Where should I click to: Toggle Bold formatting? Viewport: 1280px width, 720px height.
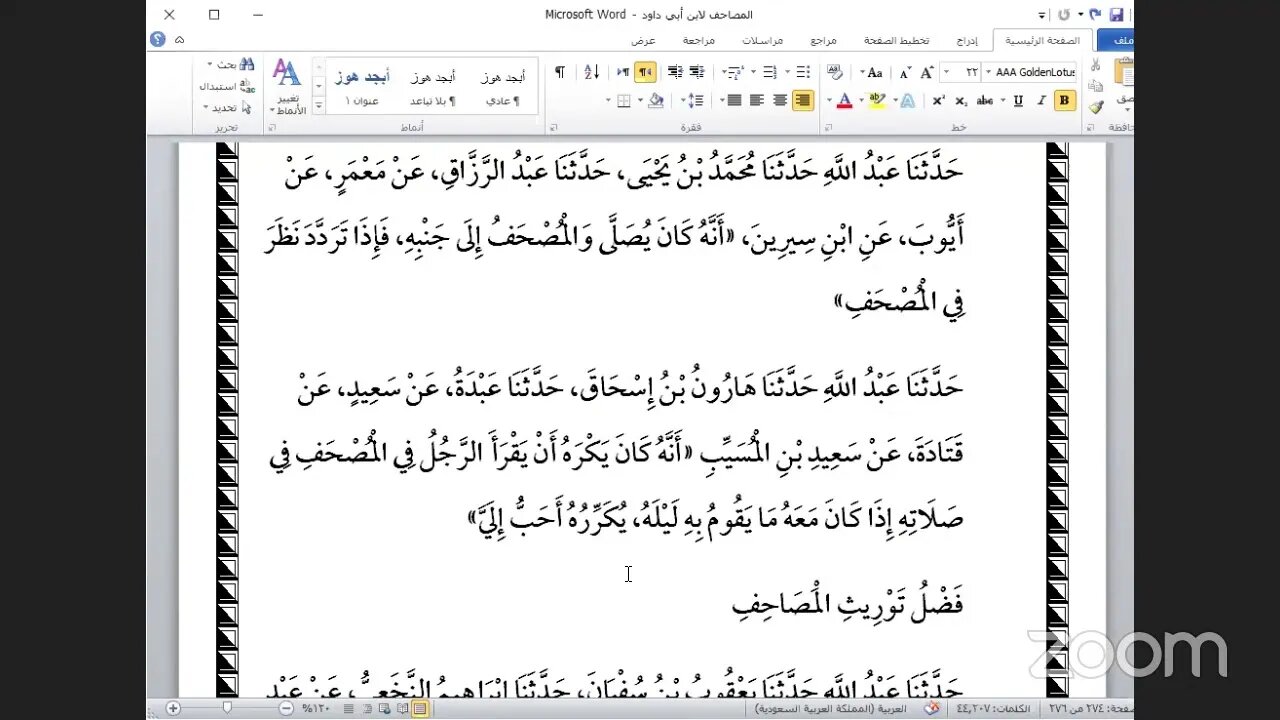point(1064,100)
